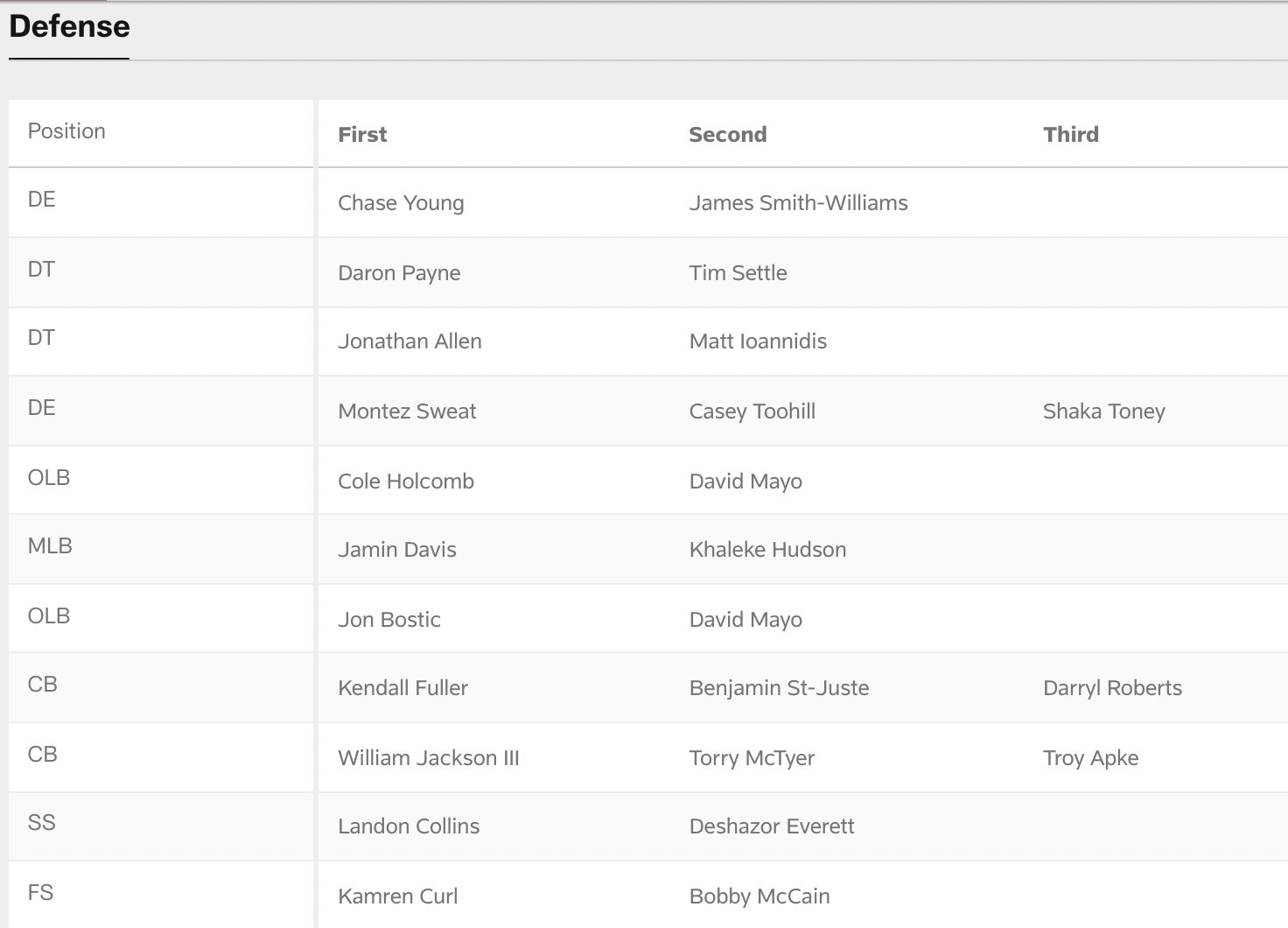Open Jamin Davis MLB entry
Image resolution: width=1288 pixels, height=928 pixels.
click(x=397, y=550)
